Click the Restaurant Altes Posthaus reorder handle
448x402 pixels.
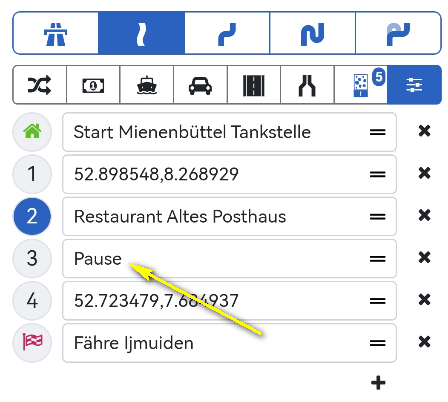pyautogui.click(x=378, y=217)
